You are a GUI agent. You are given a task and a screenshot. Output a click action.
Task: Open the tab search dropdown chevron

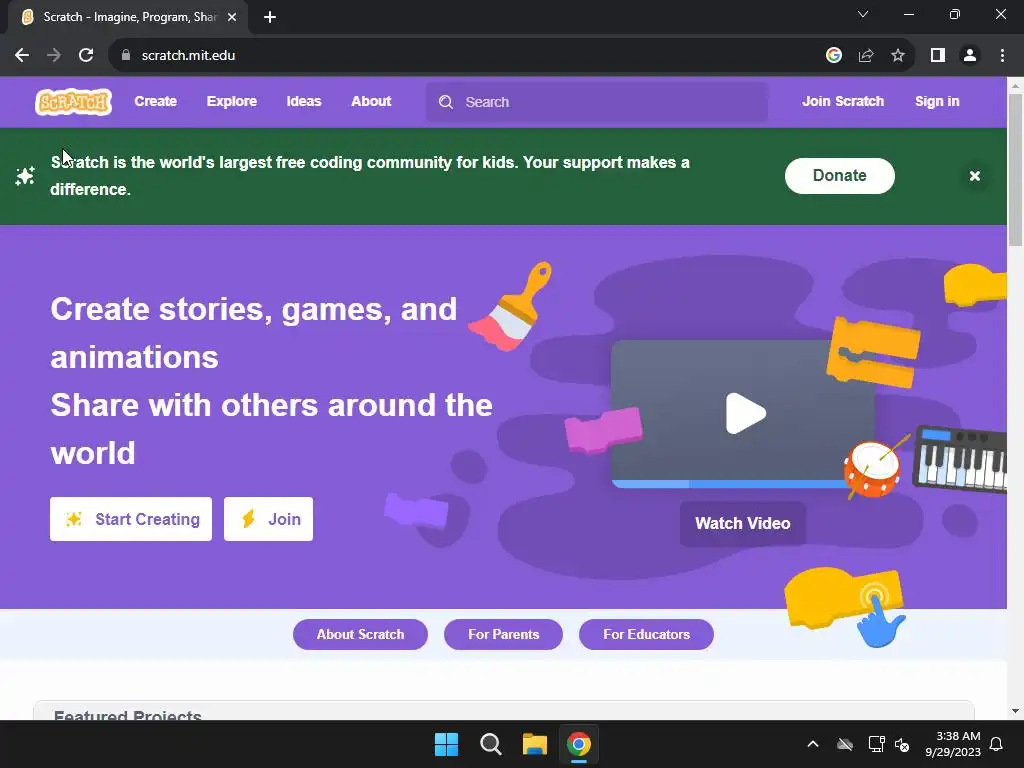pos(863,14)
